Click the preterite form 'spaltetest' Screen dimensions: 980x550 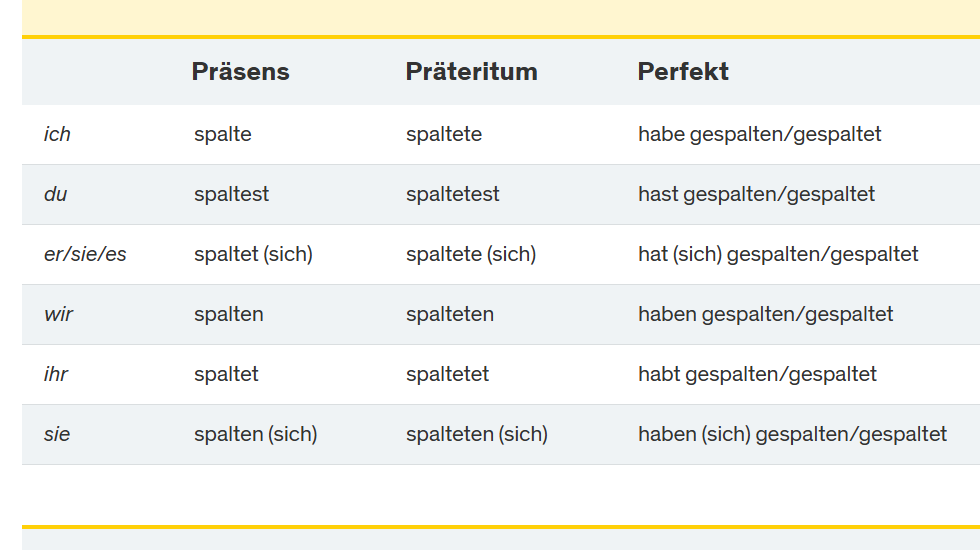(x=452, y=194)
